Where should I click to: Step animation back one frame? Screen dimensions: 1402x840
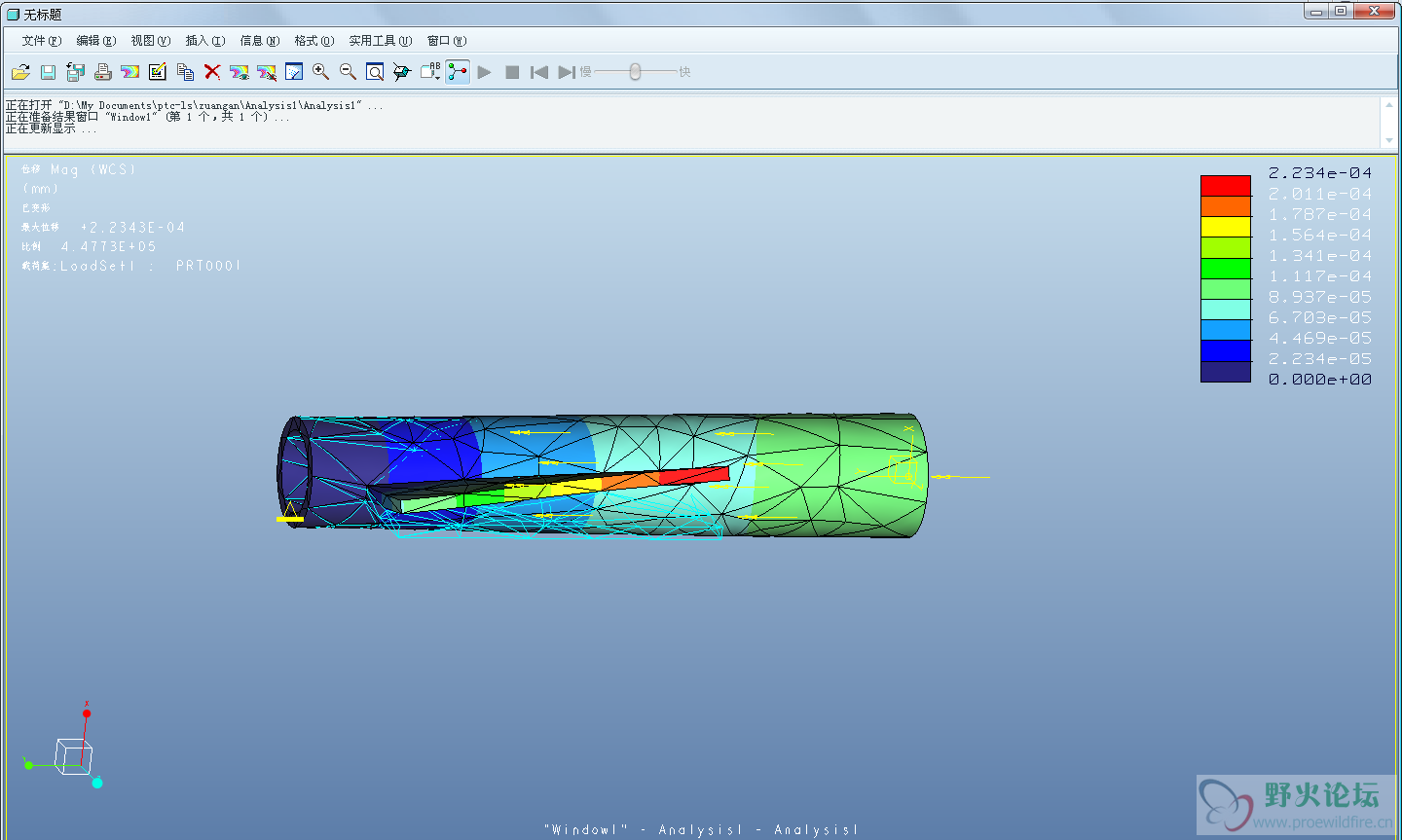click(539, 72)
